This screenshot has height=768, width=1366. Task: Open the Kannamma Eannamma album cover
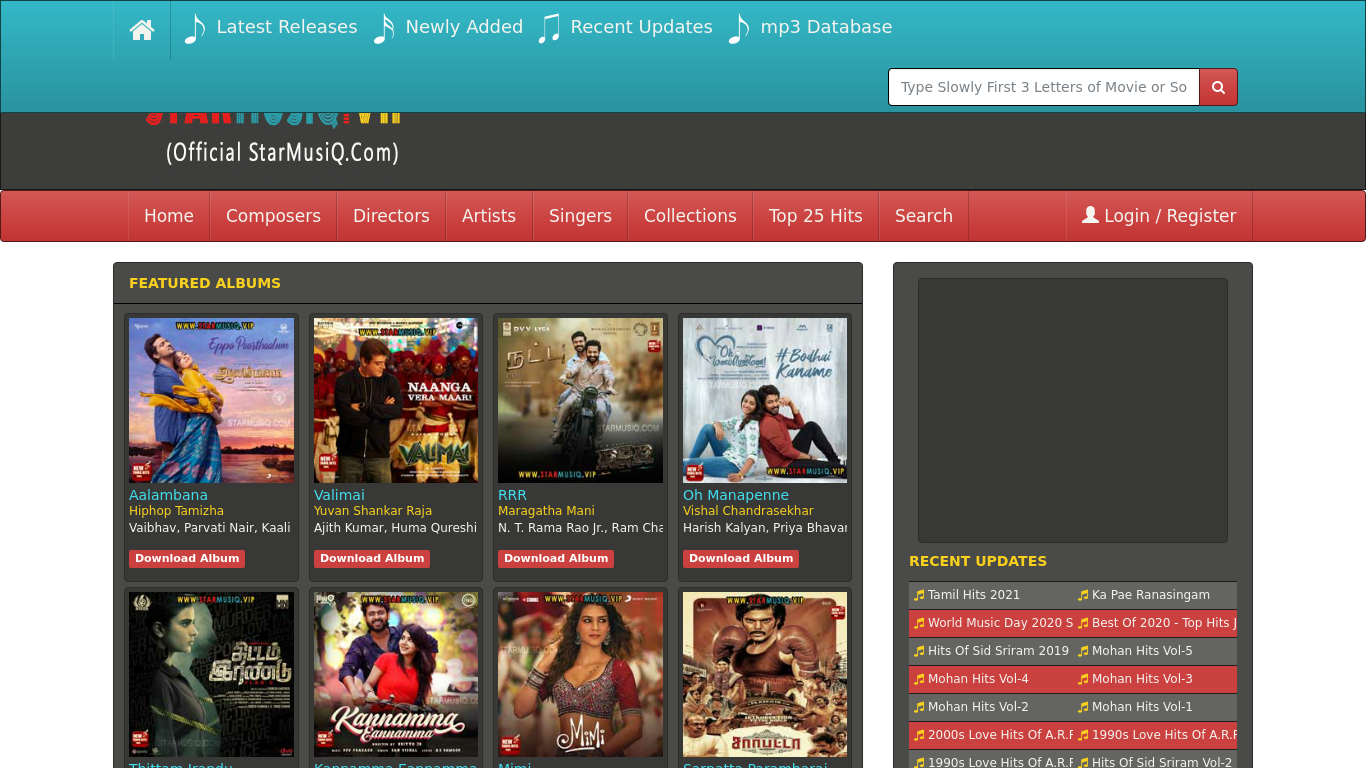point(396,674)
